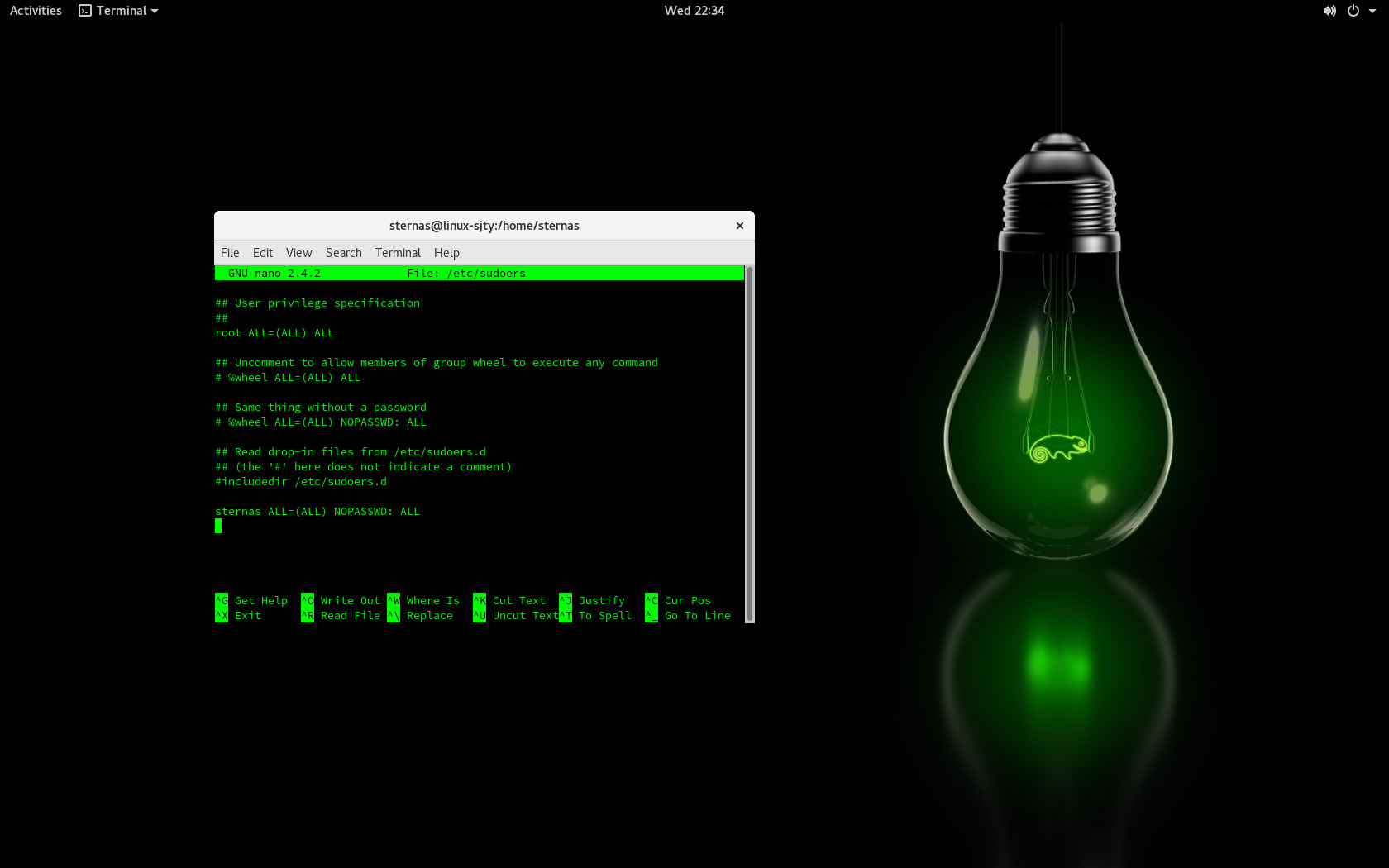Image resolution: width=1389 pixels, height=868 pixels.
Task: Click the ^W Where Is shortcut
Action: pyautogui.click(x=423, y=601)
